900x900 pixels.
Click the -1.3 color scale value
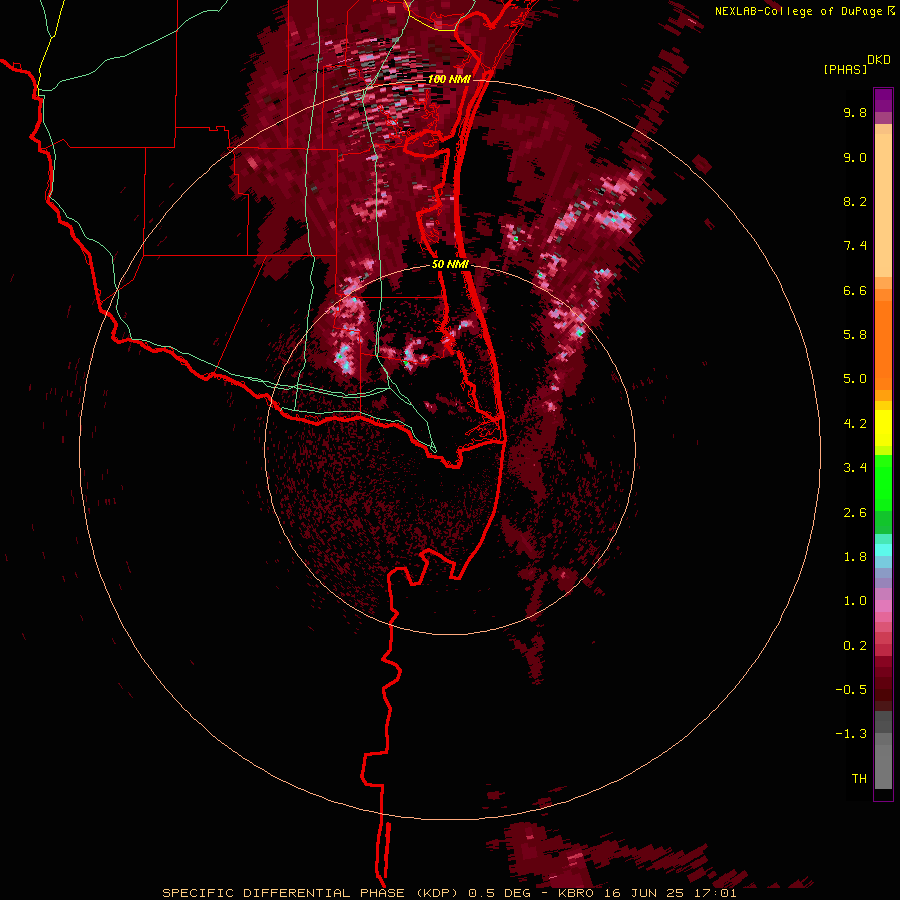(x=851, y=734)
